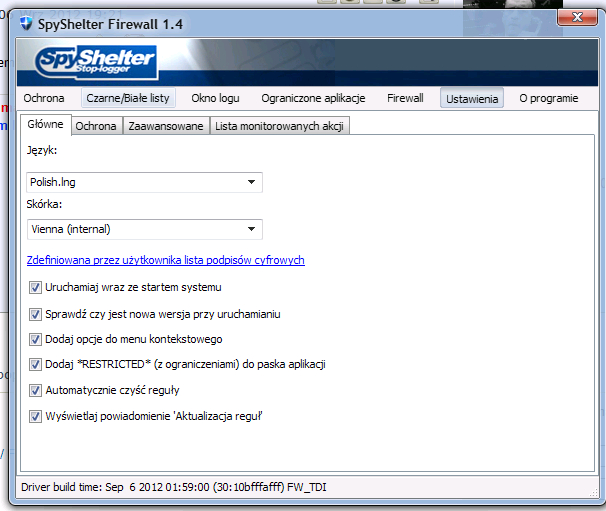This screenshot has height=511, width=606.
Task: Toggle 'Uruchamiaj wraz ze startem systemu' checkbox
Action: (x=36, y=287)
